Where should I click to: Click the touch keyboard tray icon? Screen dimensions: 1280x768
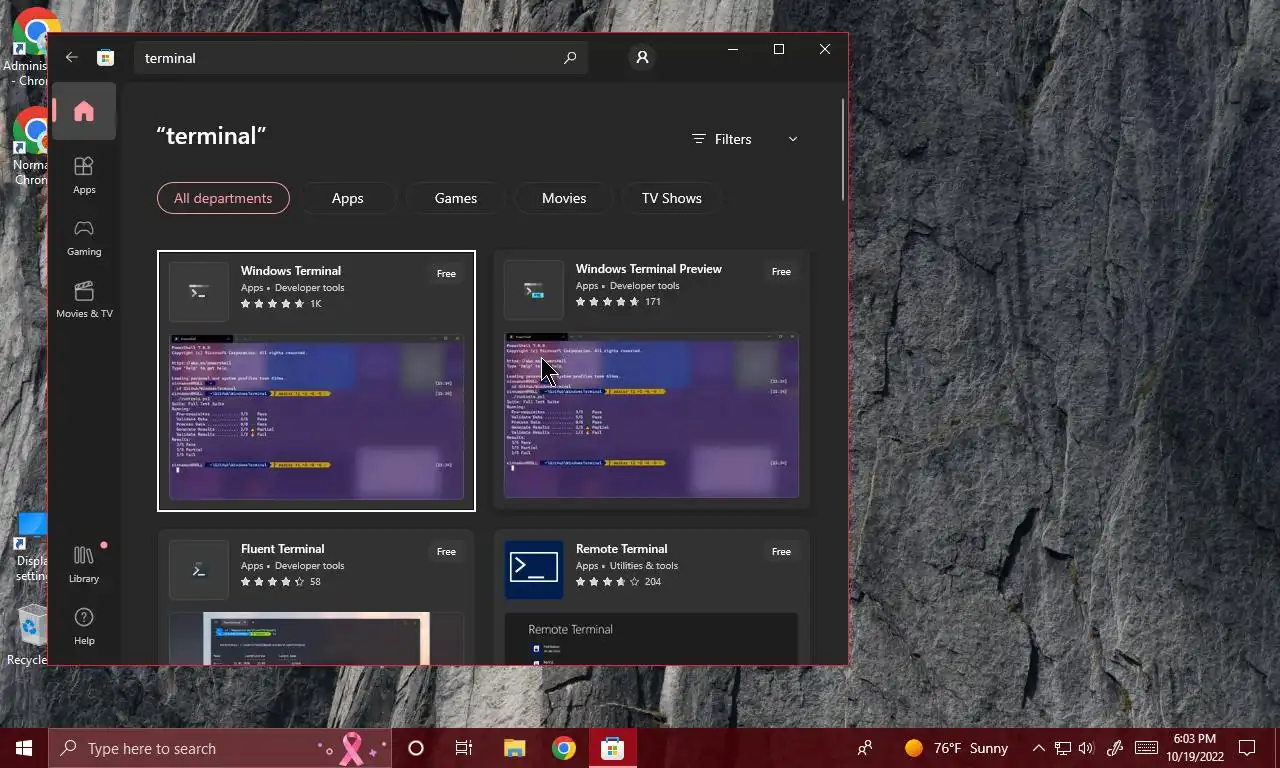[1147, 748]
